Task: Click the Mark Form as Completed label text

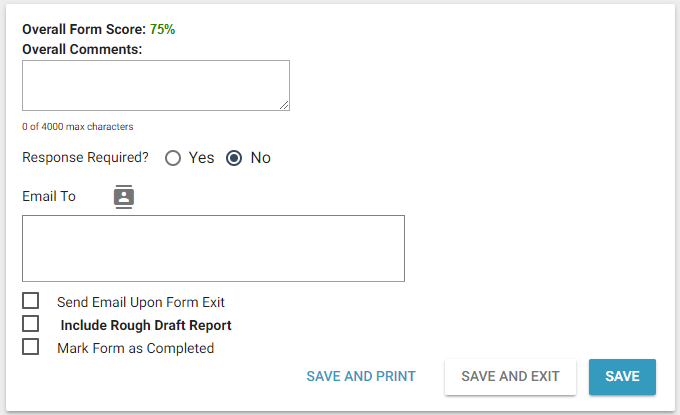Action: click(x=135, y=348)
